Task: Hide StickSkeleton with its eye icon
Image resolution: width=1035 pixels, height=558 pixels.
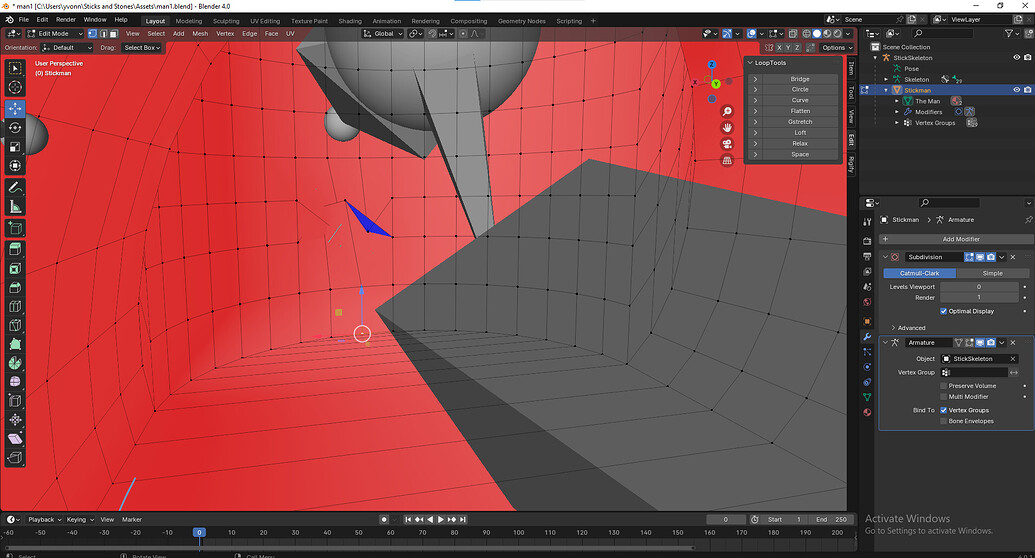Action: (1017, 57)
